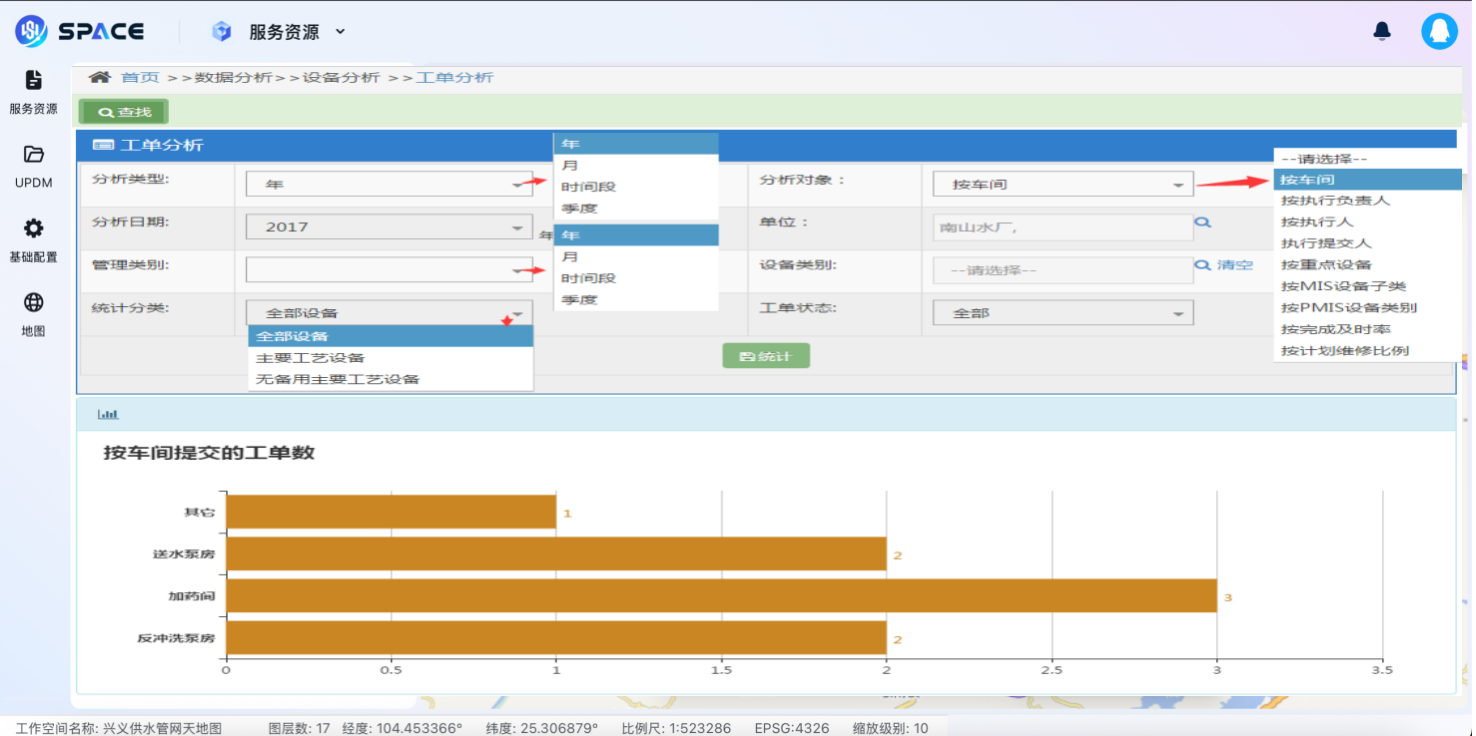This screenshot has width=1476, height=736.
Task: Click the 查找 search button
Action: click(124, 112)
